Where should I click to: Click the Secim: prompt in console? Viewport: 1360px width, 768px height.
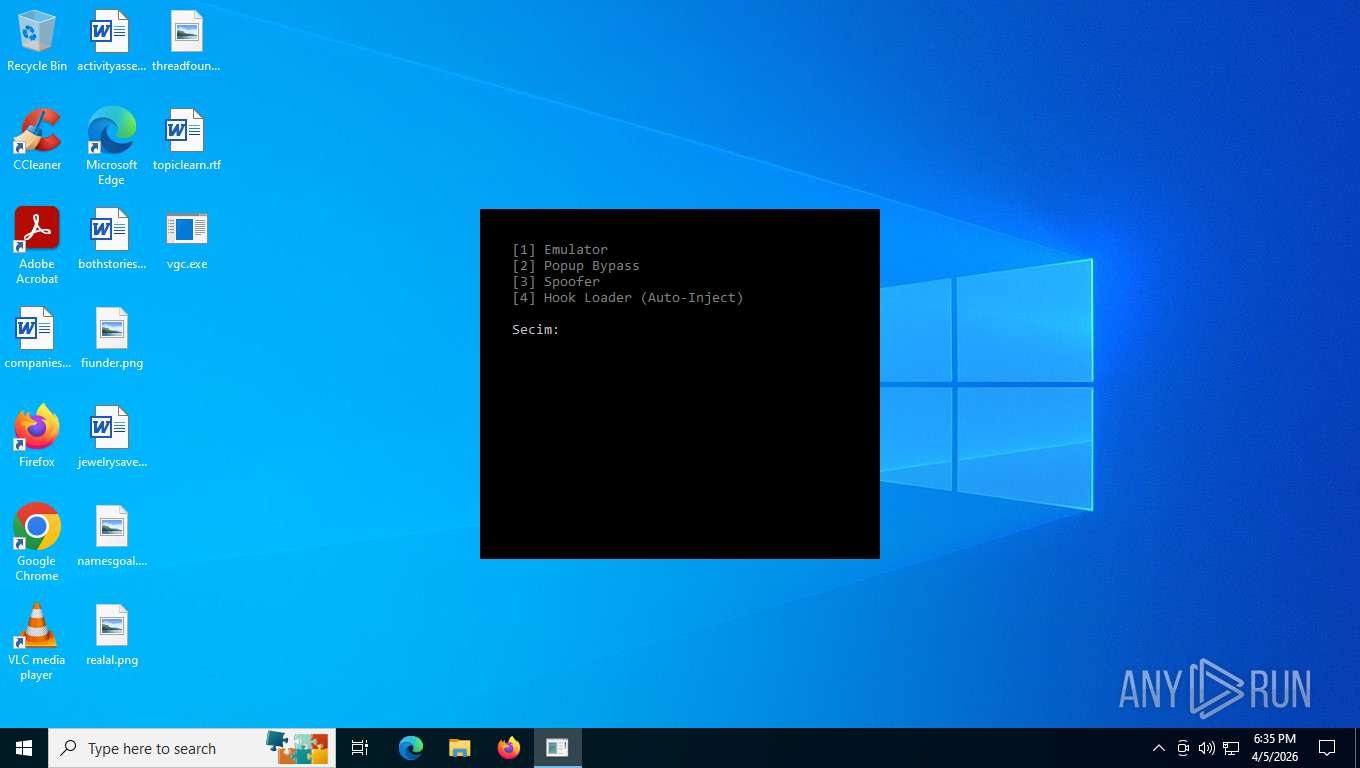pyautogui.click(x=536, y=330)
